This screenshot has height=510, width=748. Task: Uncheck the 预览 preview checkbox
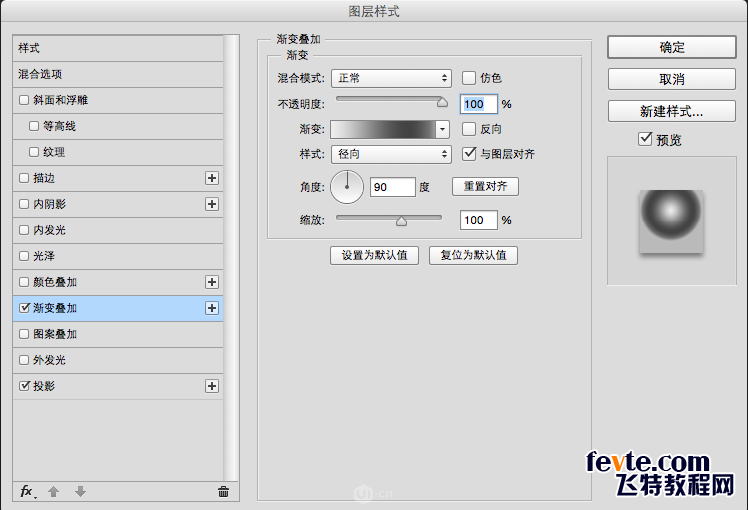(x=645, y=139)
